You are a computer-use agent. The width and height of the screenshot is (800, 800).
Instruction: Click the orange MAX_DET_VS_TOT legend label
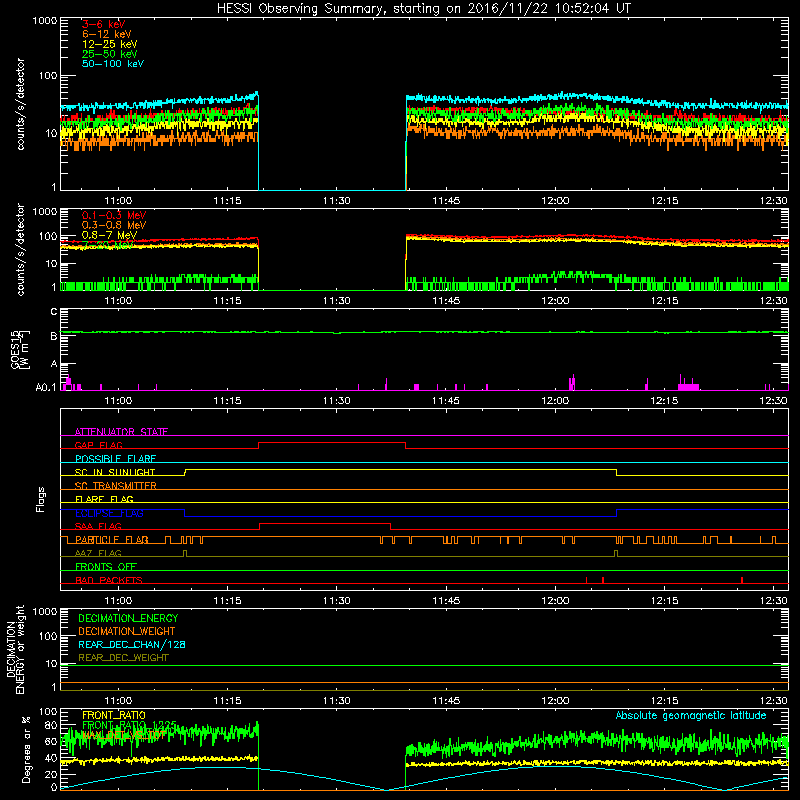[123, 735]
